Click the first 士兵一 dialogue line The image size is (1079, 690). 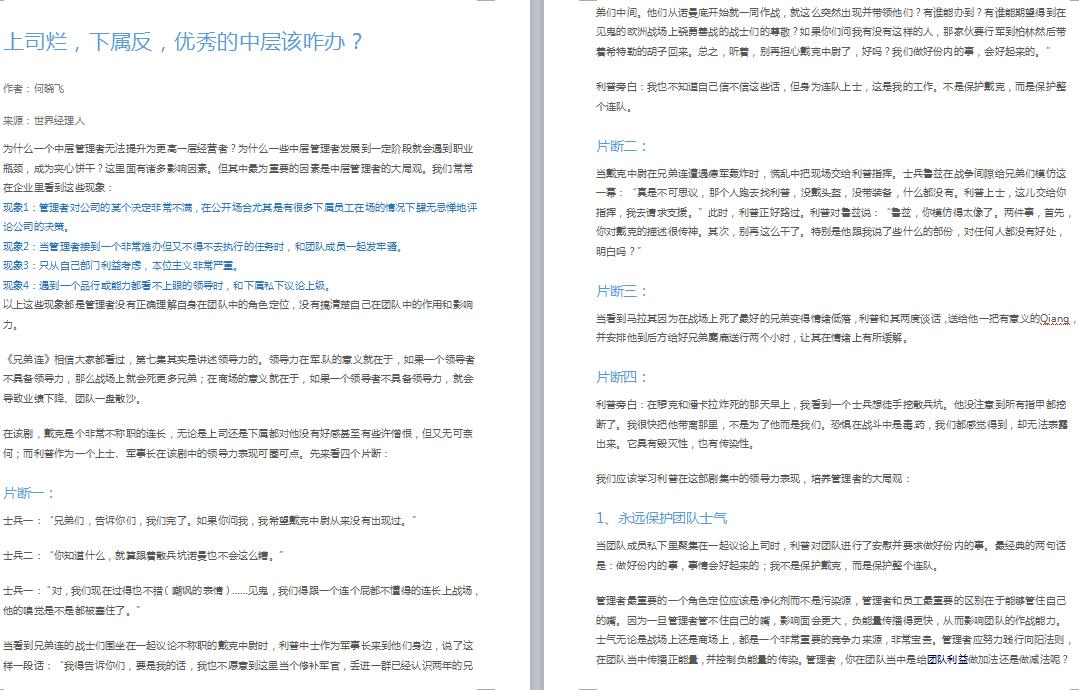(x=209, y=521)
